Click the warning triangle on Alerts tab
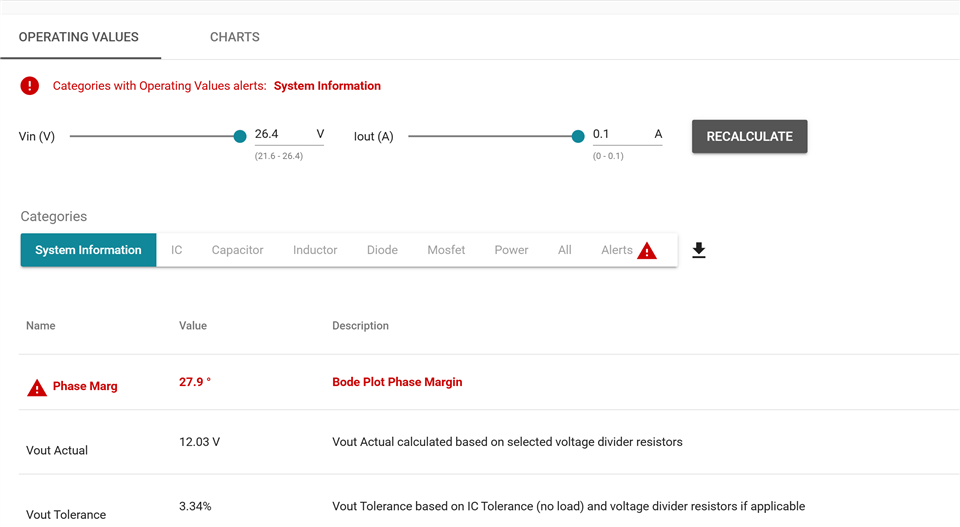Viewport: 960px width, 527px height. (x=647, y=251)
